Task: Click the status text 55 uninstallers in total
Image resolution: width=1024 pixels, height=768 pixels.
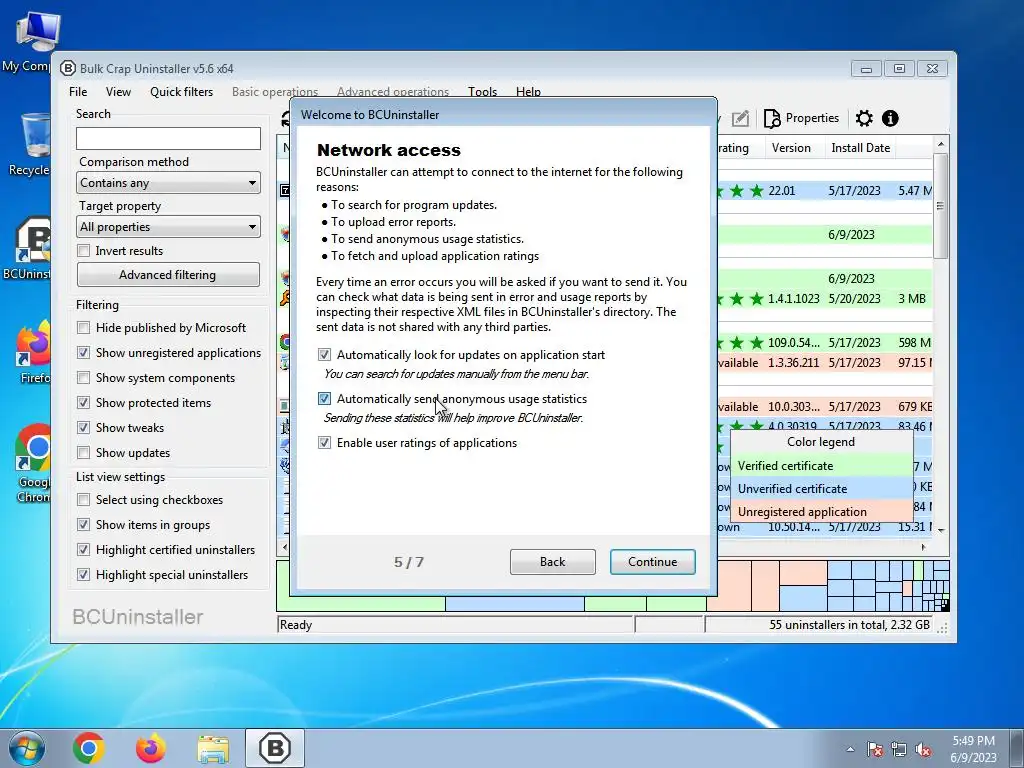Action: click(849, 625)
